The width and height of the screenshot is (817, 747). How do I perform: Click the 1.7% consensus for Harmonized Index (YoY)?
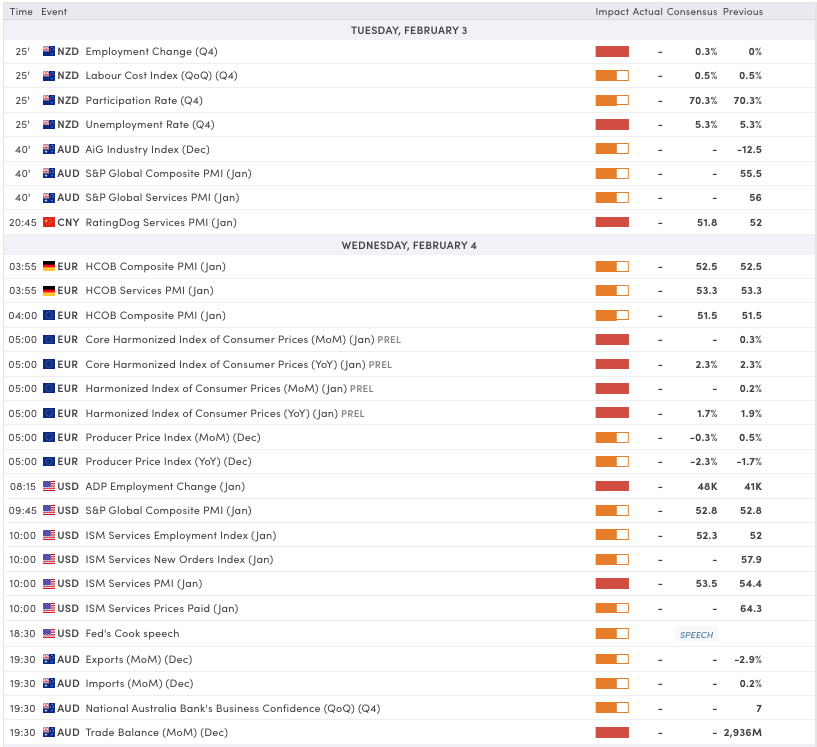coord(707,414)
